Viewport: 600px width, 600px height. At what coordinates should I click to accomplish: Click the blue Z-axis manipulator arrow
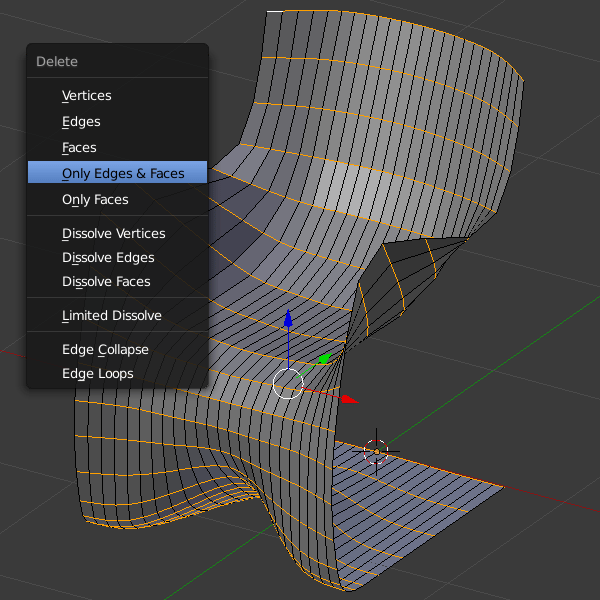(x=288, y=320)
